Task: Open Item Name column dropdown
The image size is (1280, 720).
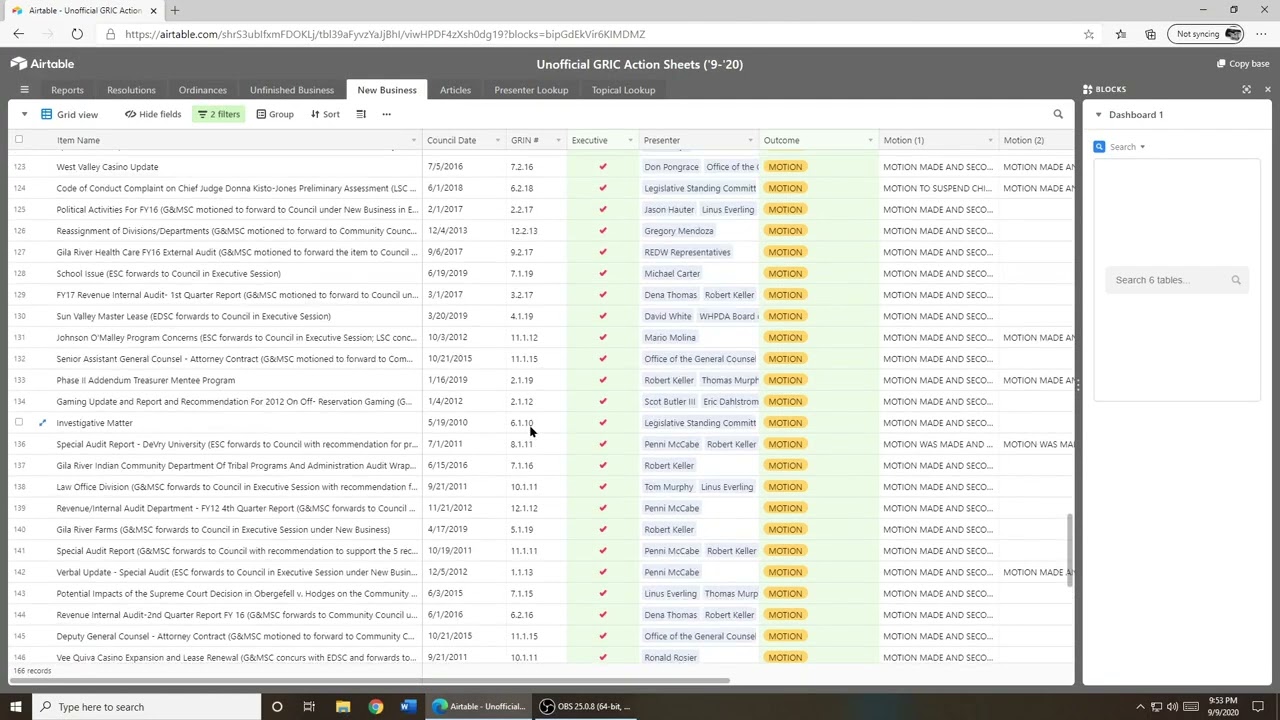Action: (x=413, y=140)
